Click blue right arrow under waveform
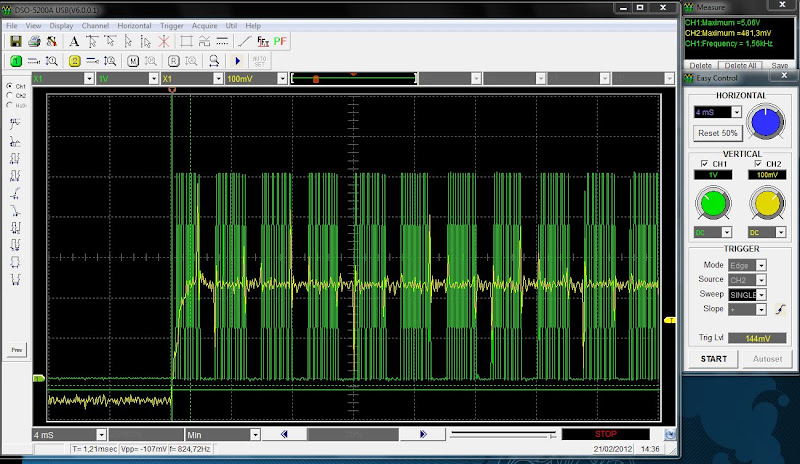Image resolution: width=800 pixels, height=464 pixels. (422, 434)
